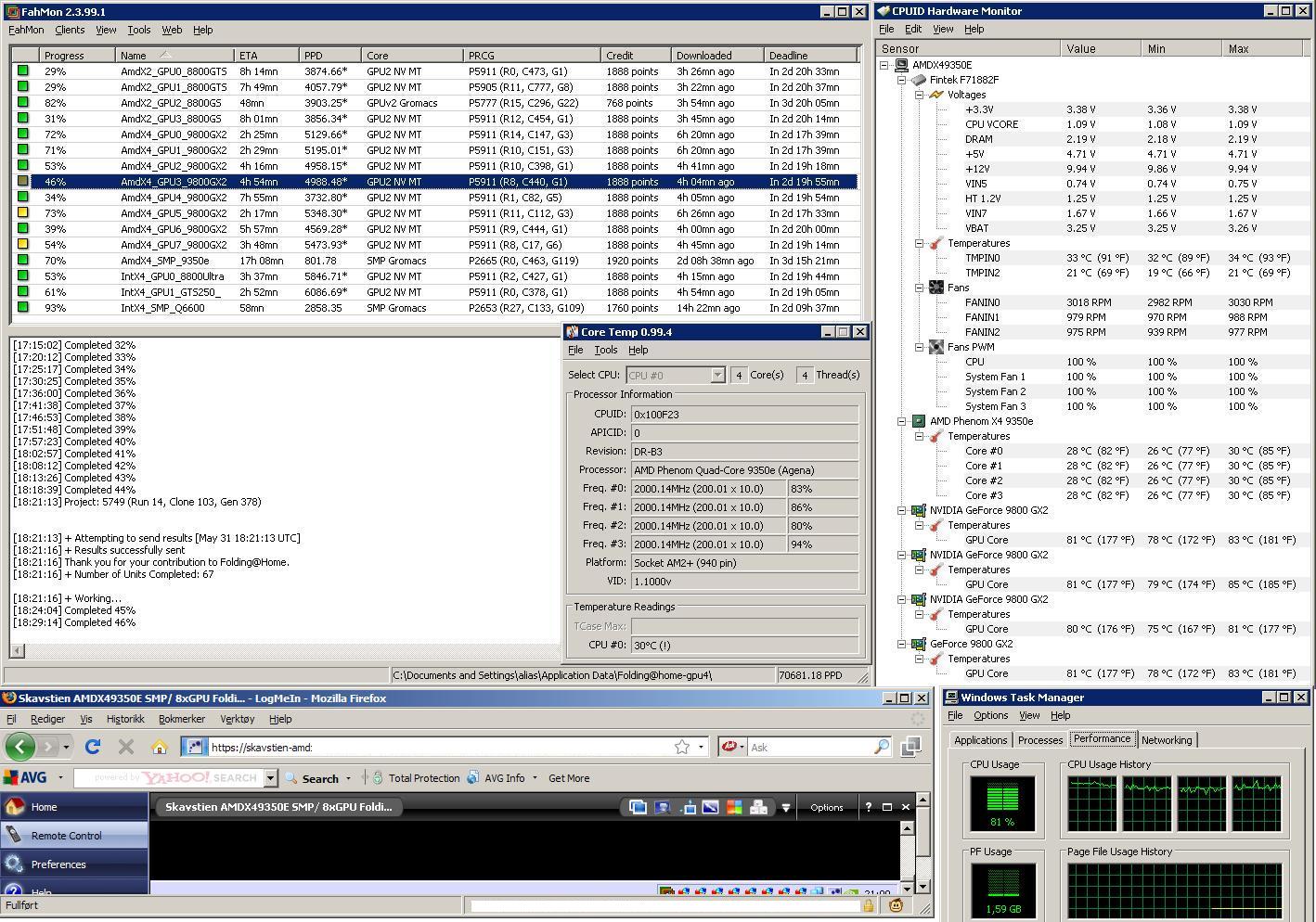1316x922 pixels.
Task: Click the AVG toolbar logo
Action: (26, 778)
